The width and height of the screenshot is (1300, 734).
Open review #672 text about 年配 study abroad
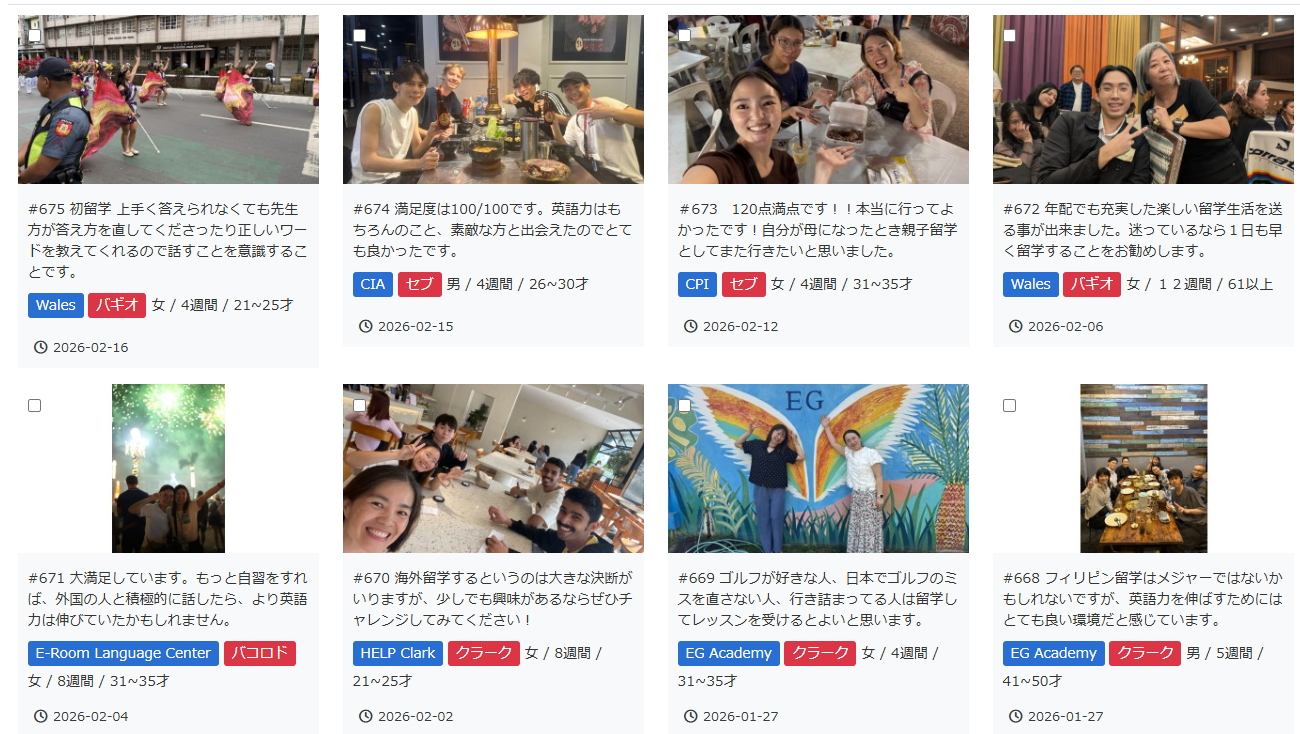[x=1142, y=230]
